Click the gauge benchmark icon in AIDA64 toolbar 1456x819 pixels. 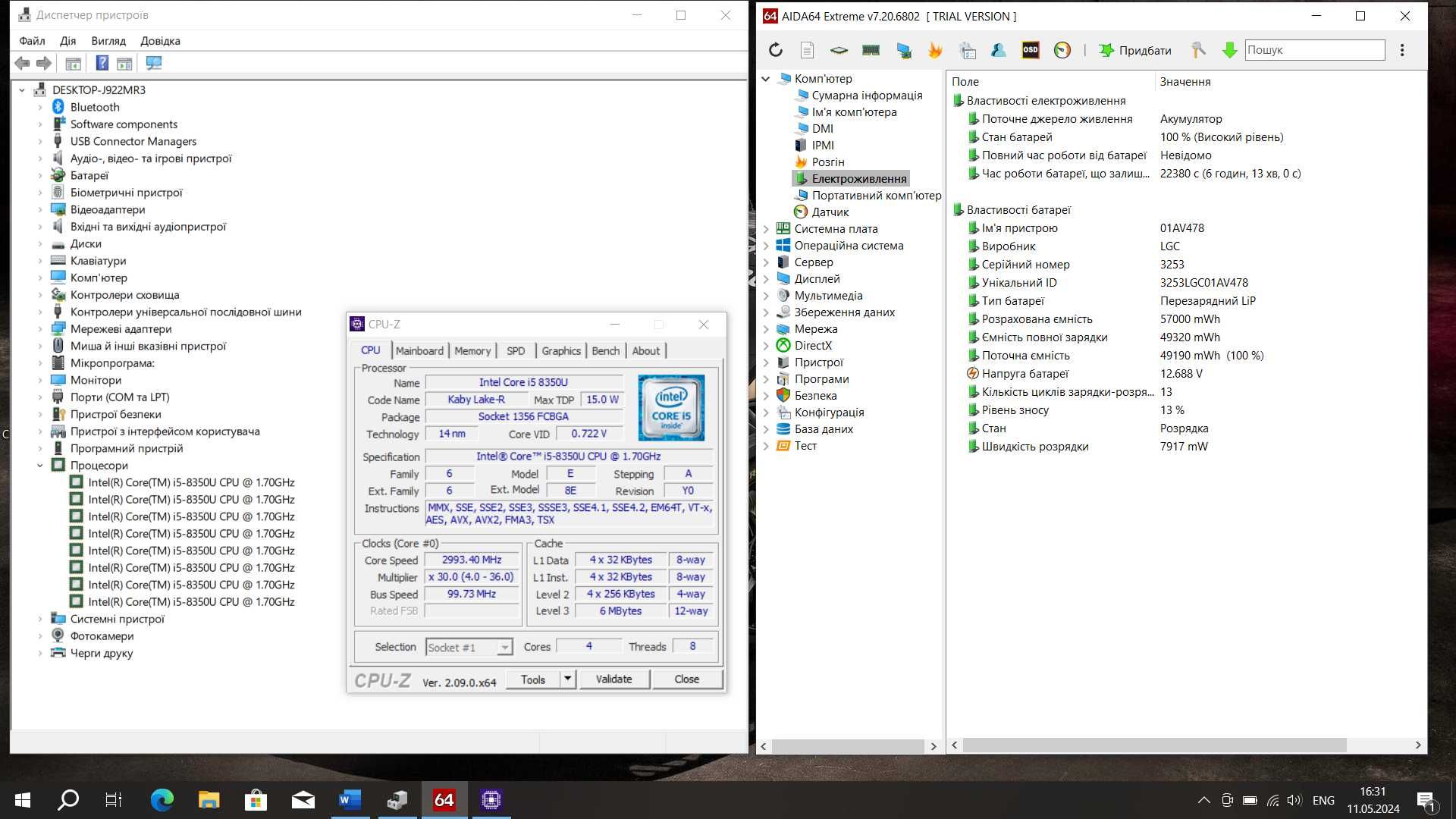[1062, 50]
